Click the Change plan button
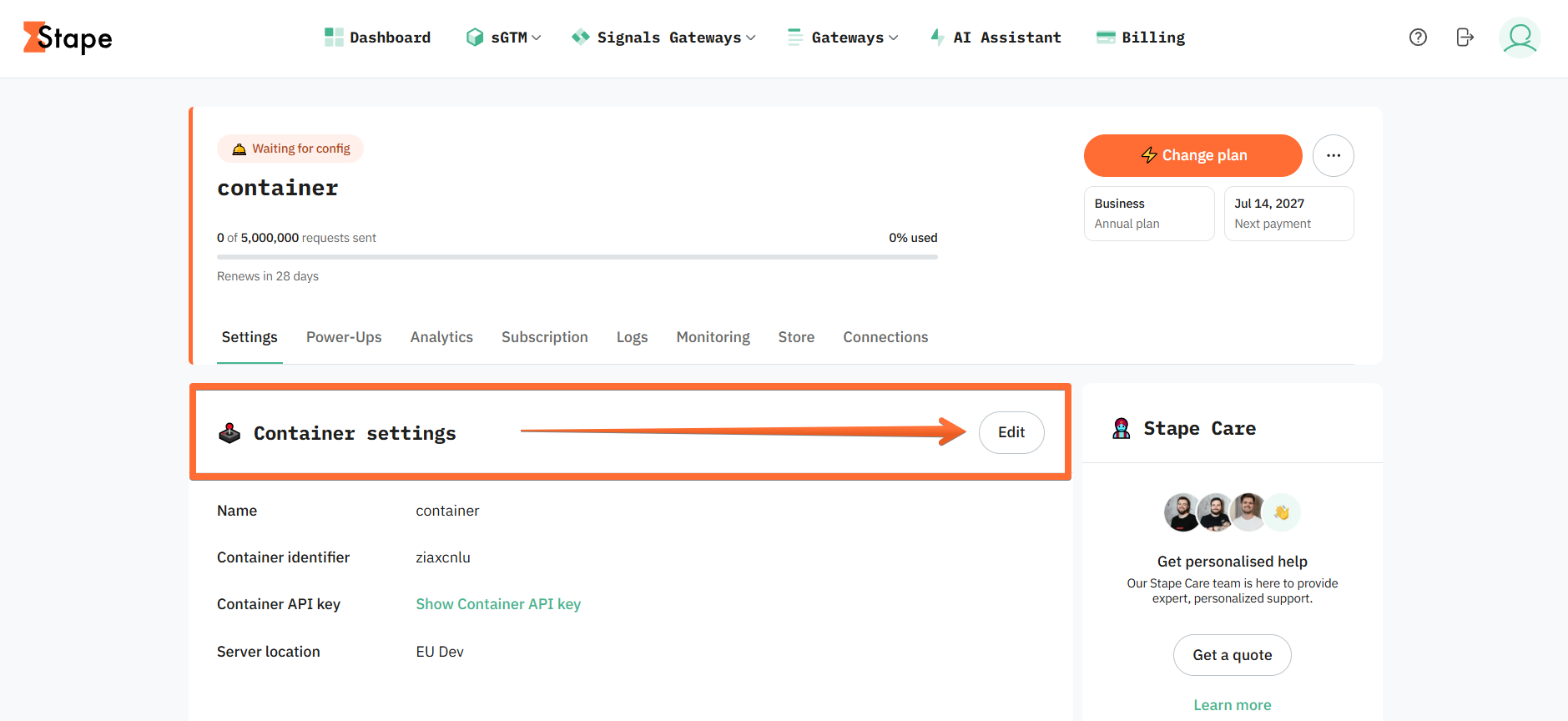The image size is (1568, 721). pos(1192,155)
